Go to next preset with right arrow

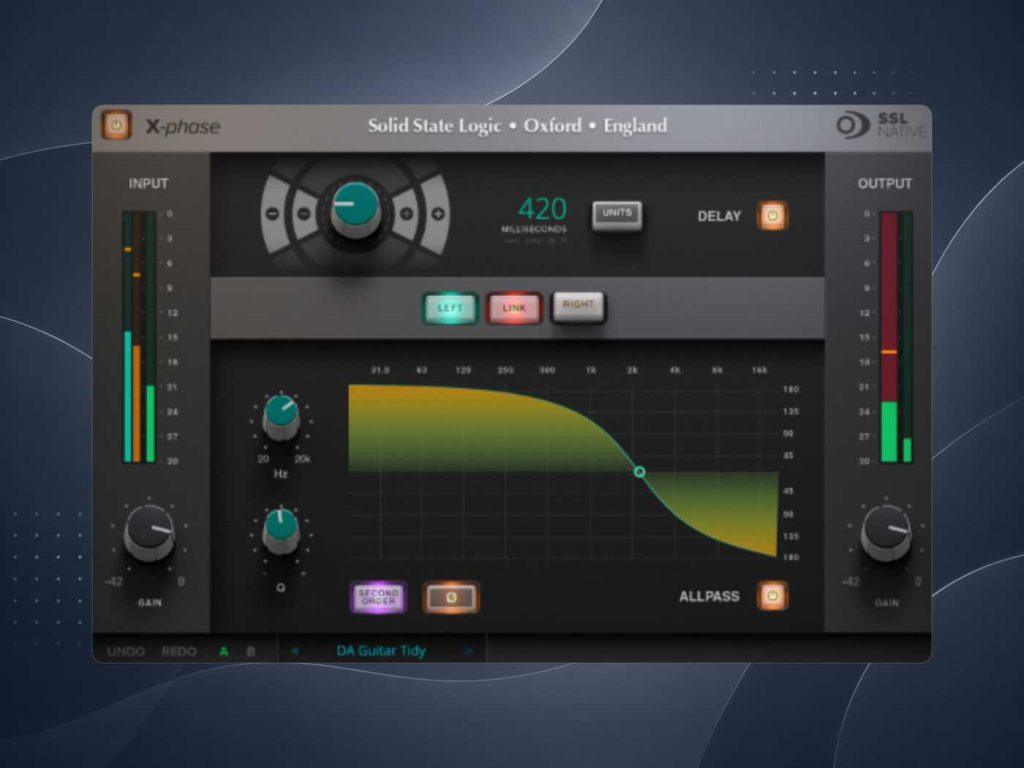point(469,651)
